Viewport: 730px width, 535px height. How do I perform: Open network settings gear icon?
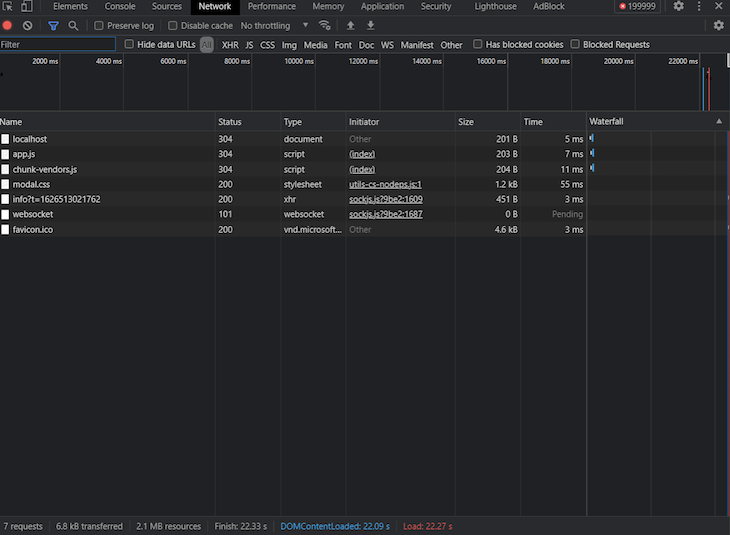[719, 26]
